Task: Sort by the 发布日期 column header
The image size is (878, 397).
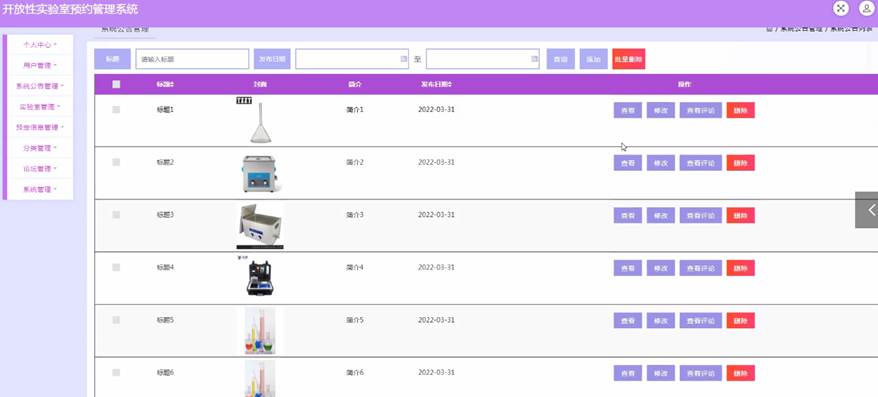Action: pos(436,85)
